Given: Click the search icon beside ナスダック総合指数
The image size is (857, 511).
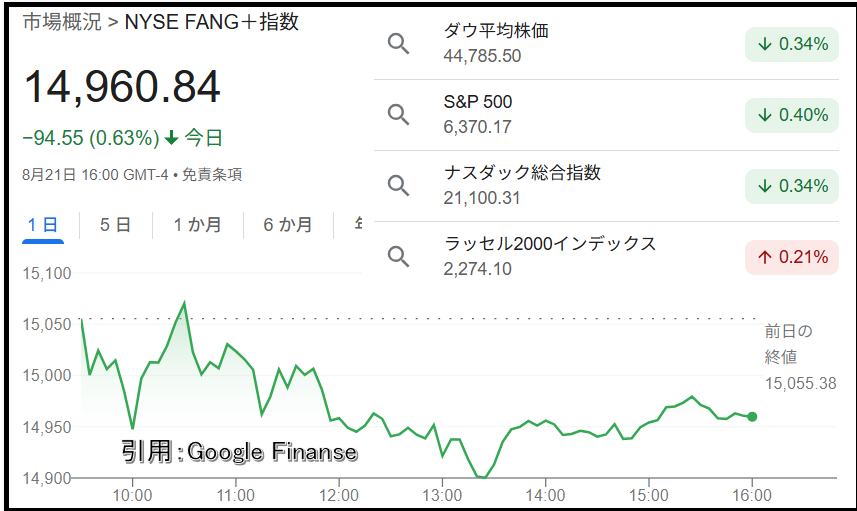Looking at the screenshot, I should pos(398,186).
